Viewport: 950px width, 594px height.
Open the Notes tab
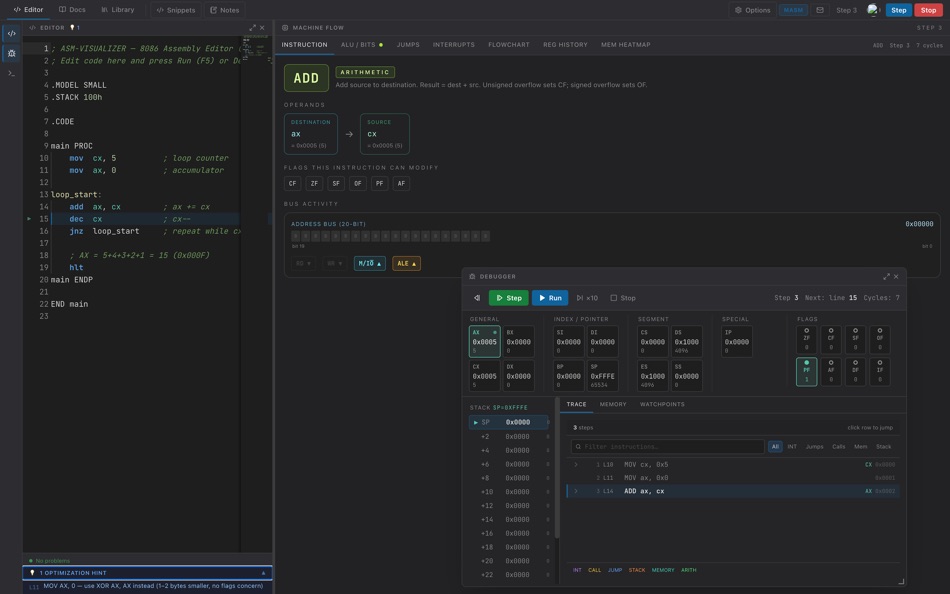click(225, 10)
